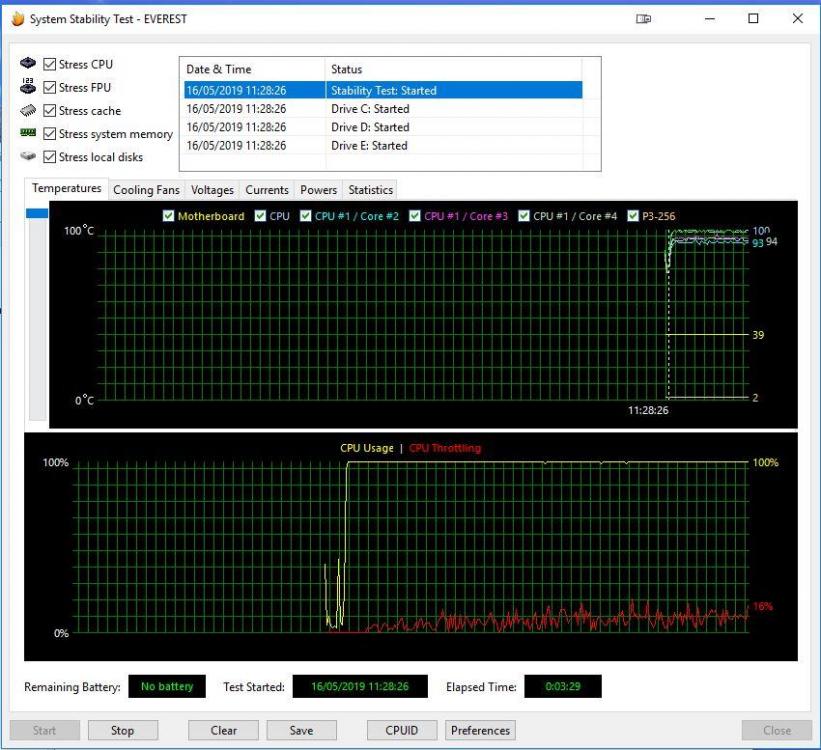
Task: Select the Statistics tab
Action: coord(370,190)
